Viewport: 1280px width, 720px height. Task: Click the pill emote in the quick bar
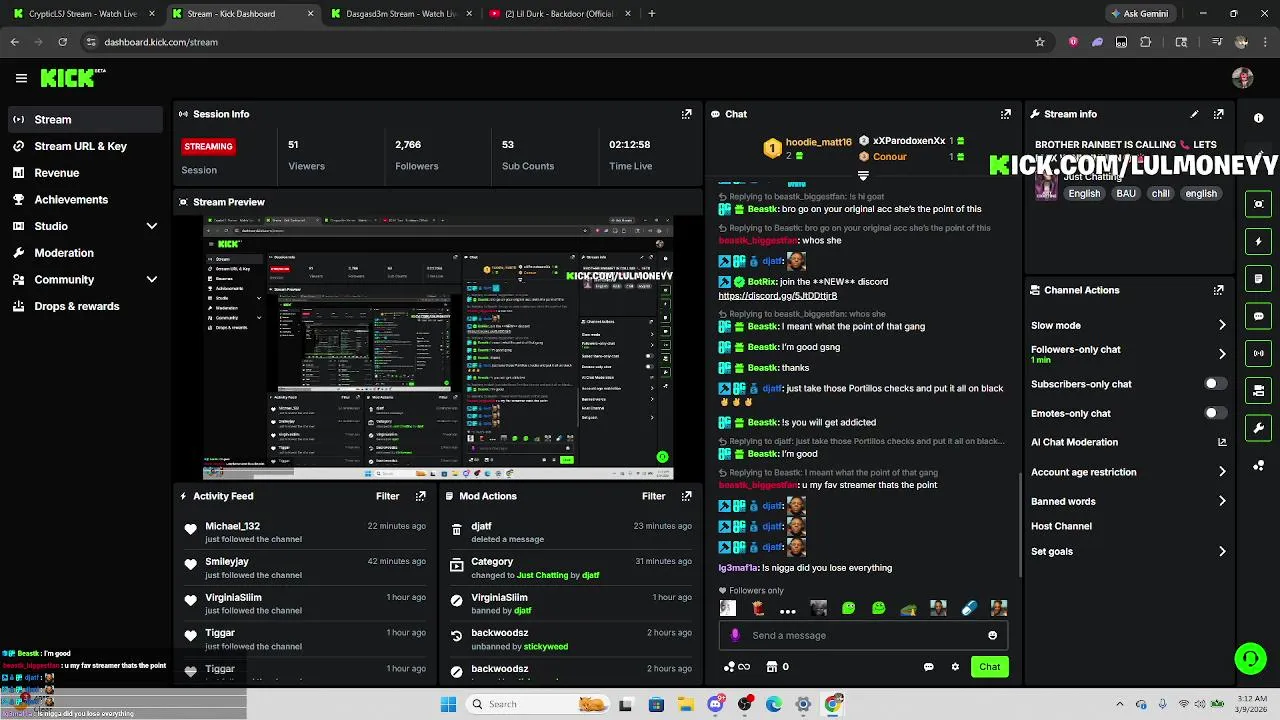click(968, 608)
